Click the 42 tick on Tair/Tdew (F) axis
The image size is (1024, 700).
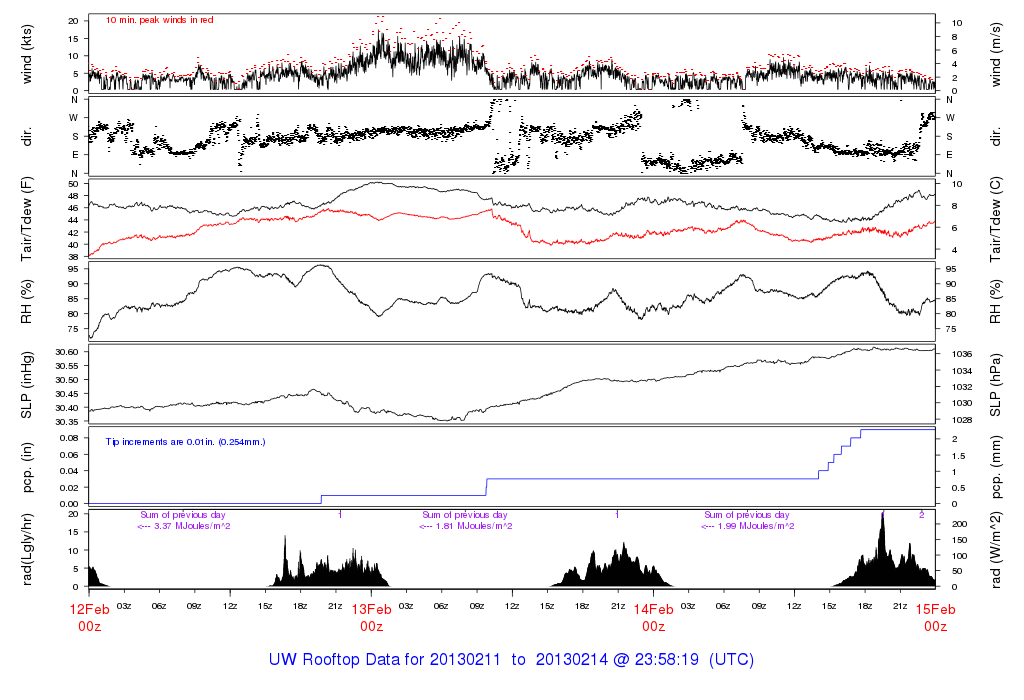(x=73, y=233)
